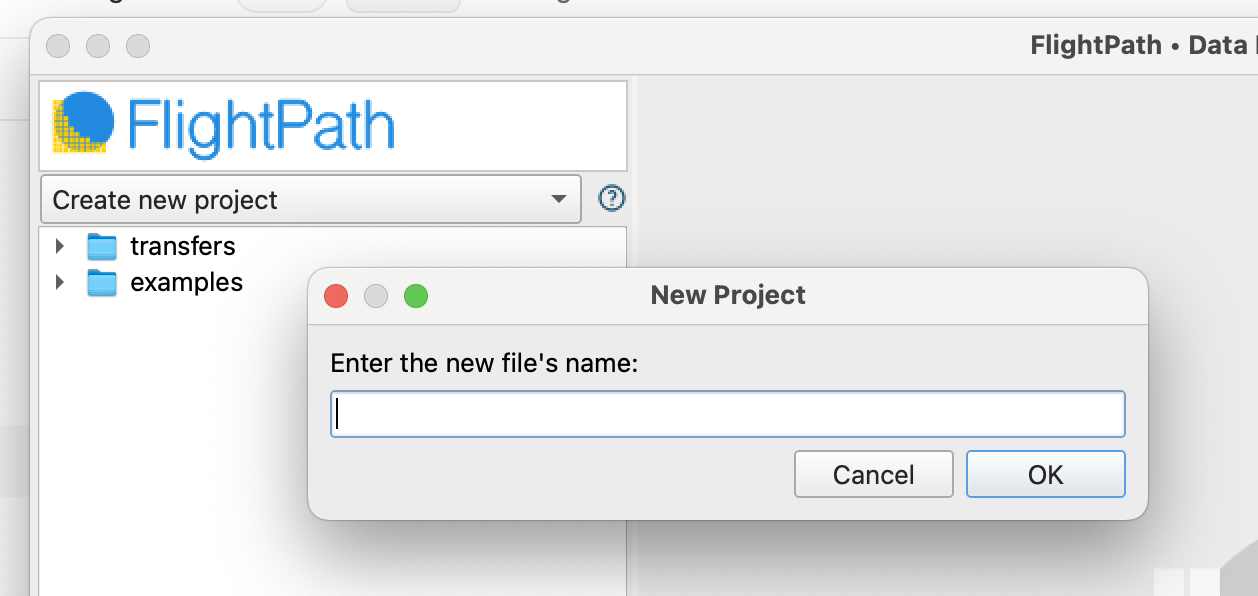Click the FlightPath Data window title
Viewport: 1258px width, 596px height.
[x=1144, y=46]
